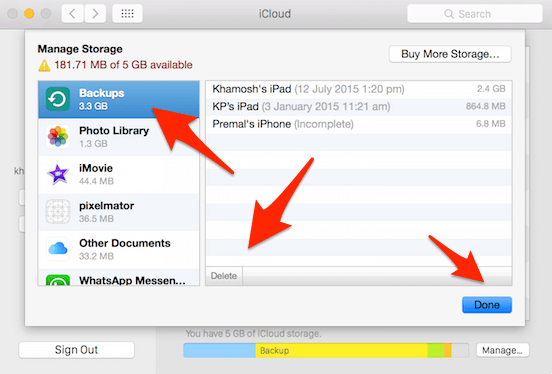Image resolution: width=552 pixels, height=374 pixels.
Task: Go back with the left chevron
Action: 73,14
